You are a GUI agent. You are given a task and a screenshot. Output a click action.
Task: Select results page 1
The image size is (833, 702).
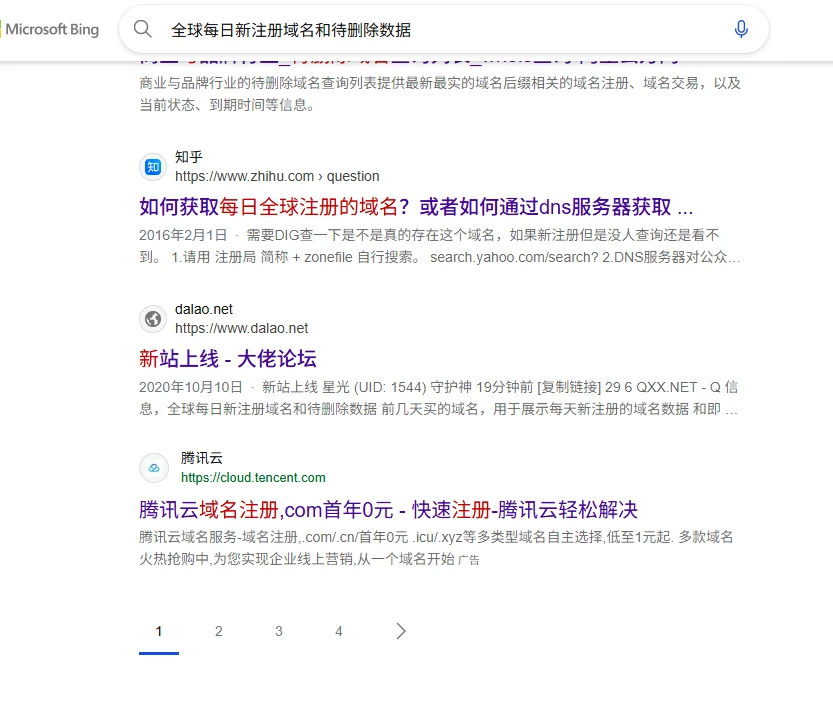[x=159, y=631]
